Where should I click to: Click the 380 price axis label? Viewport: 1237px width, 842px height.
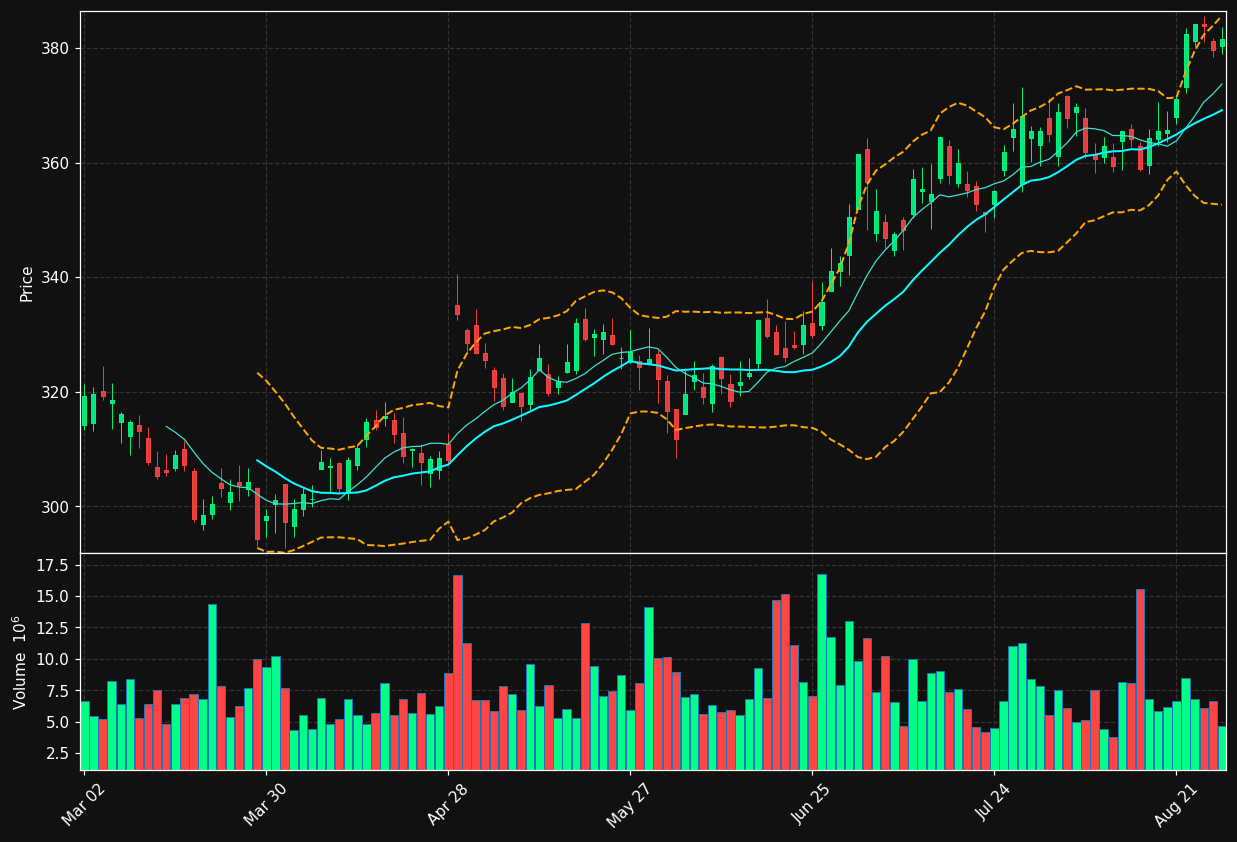tap(55, 49)
